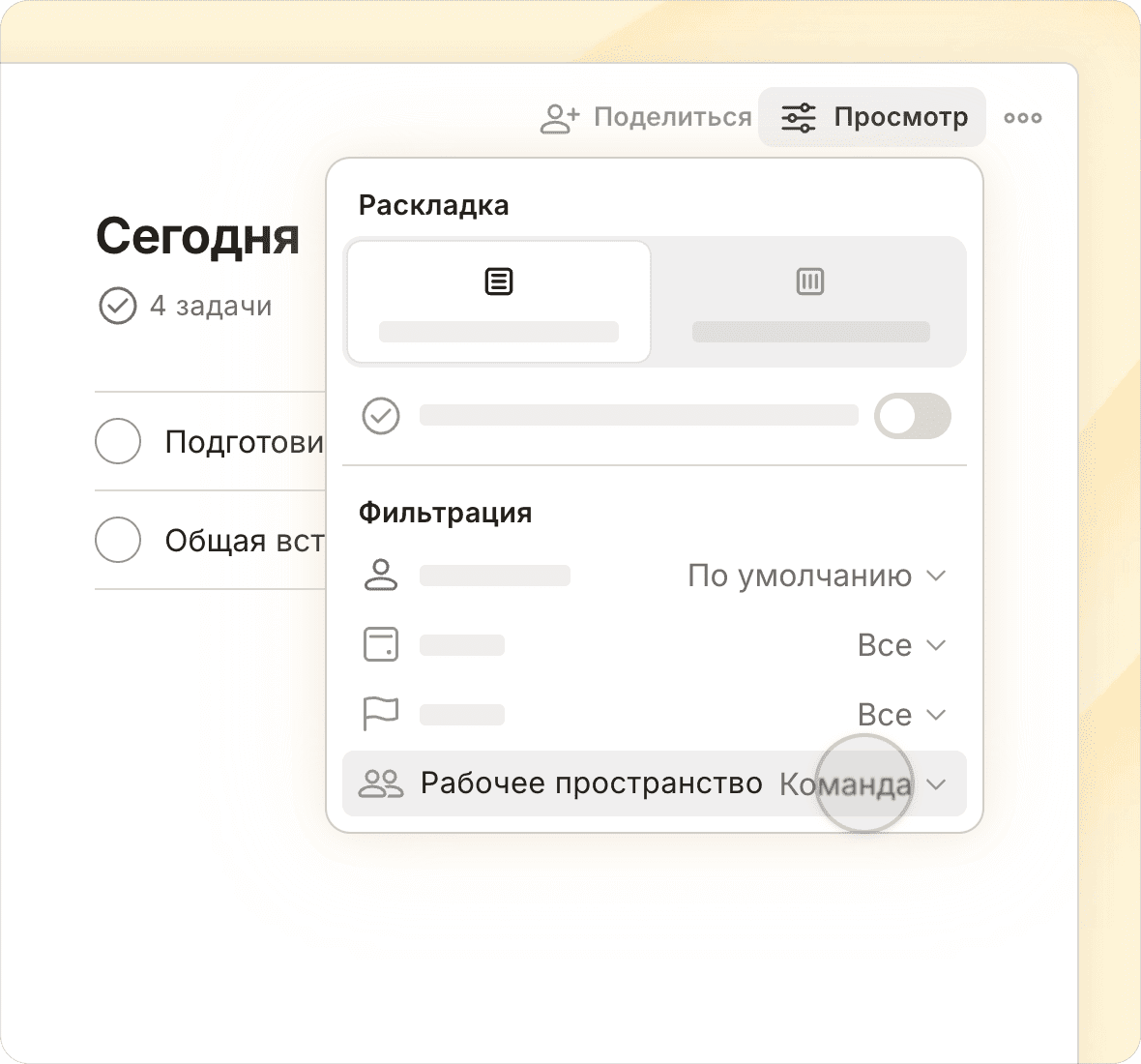Check off the Подготови... task circle
Screen dimensions: 1141x1064
click(x=118, y=441)
